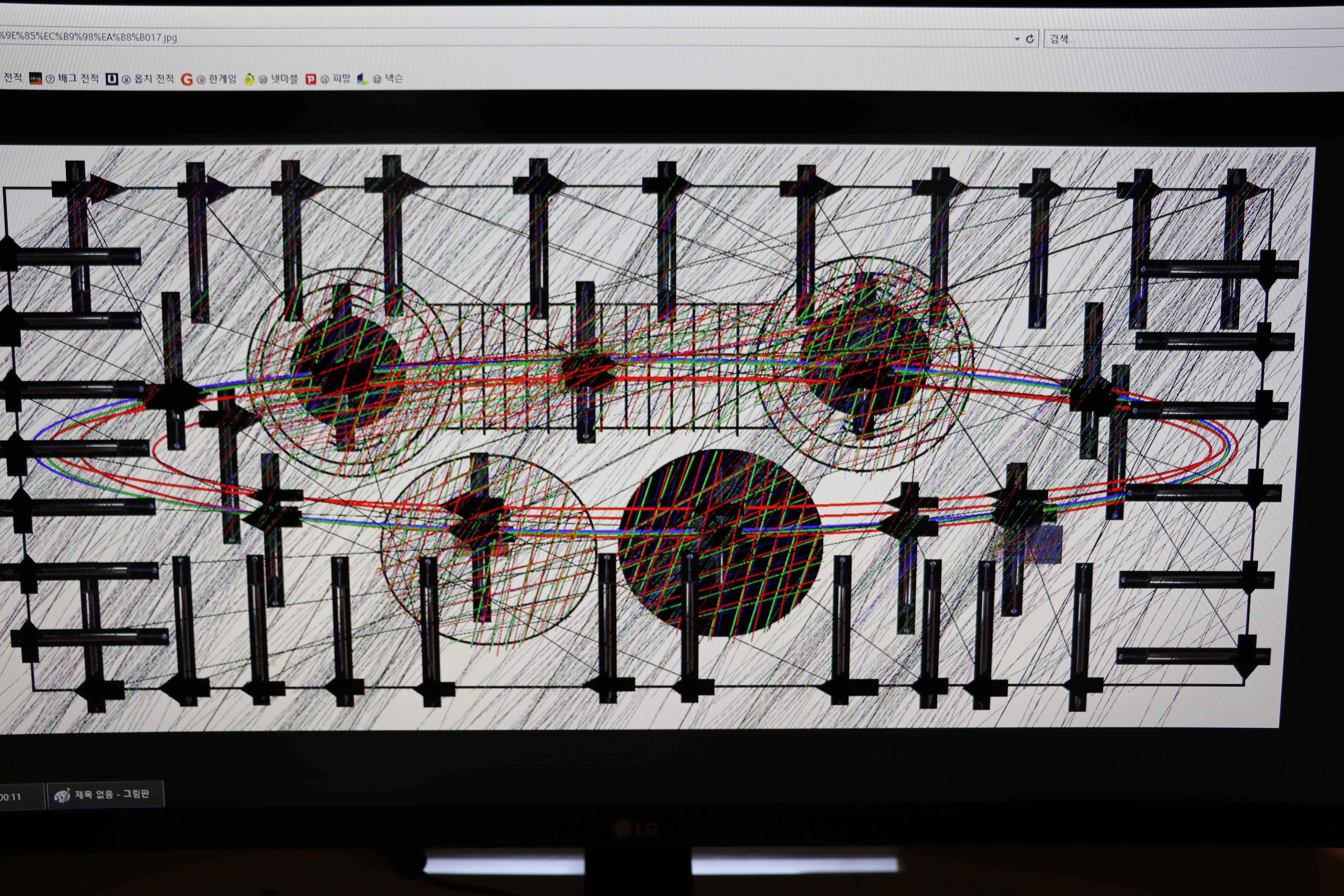Click the 넥슨 bookmark favicon
The height and width of the screenshot is (896, 1344).
(362, 79)
